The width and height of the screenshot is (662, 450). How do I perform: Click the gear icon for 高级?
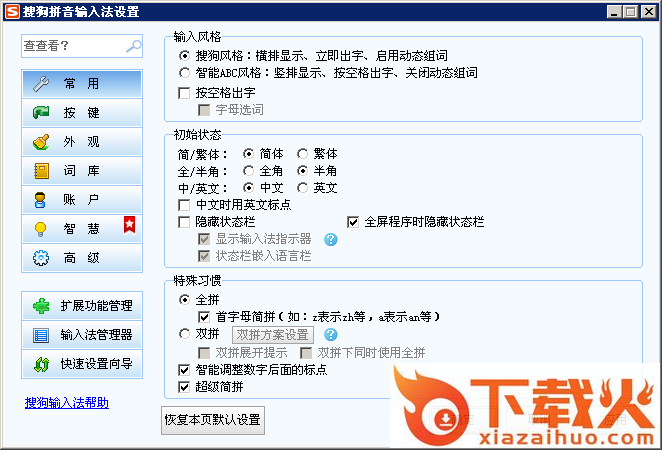41,258
